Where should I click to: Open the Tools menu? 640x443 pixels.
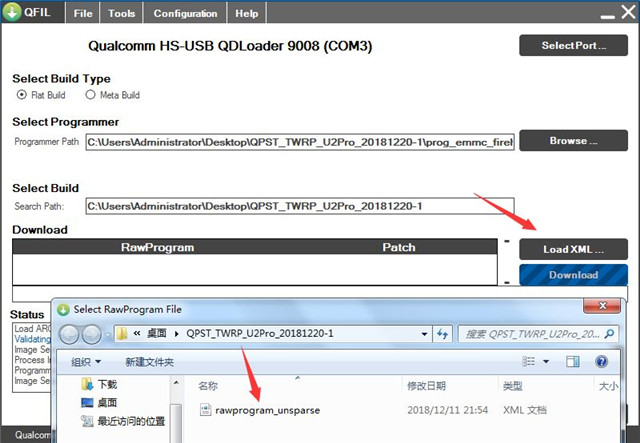coord(122,14)
